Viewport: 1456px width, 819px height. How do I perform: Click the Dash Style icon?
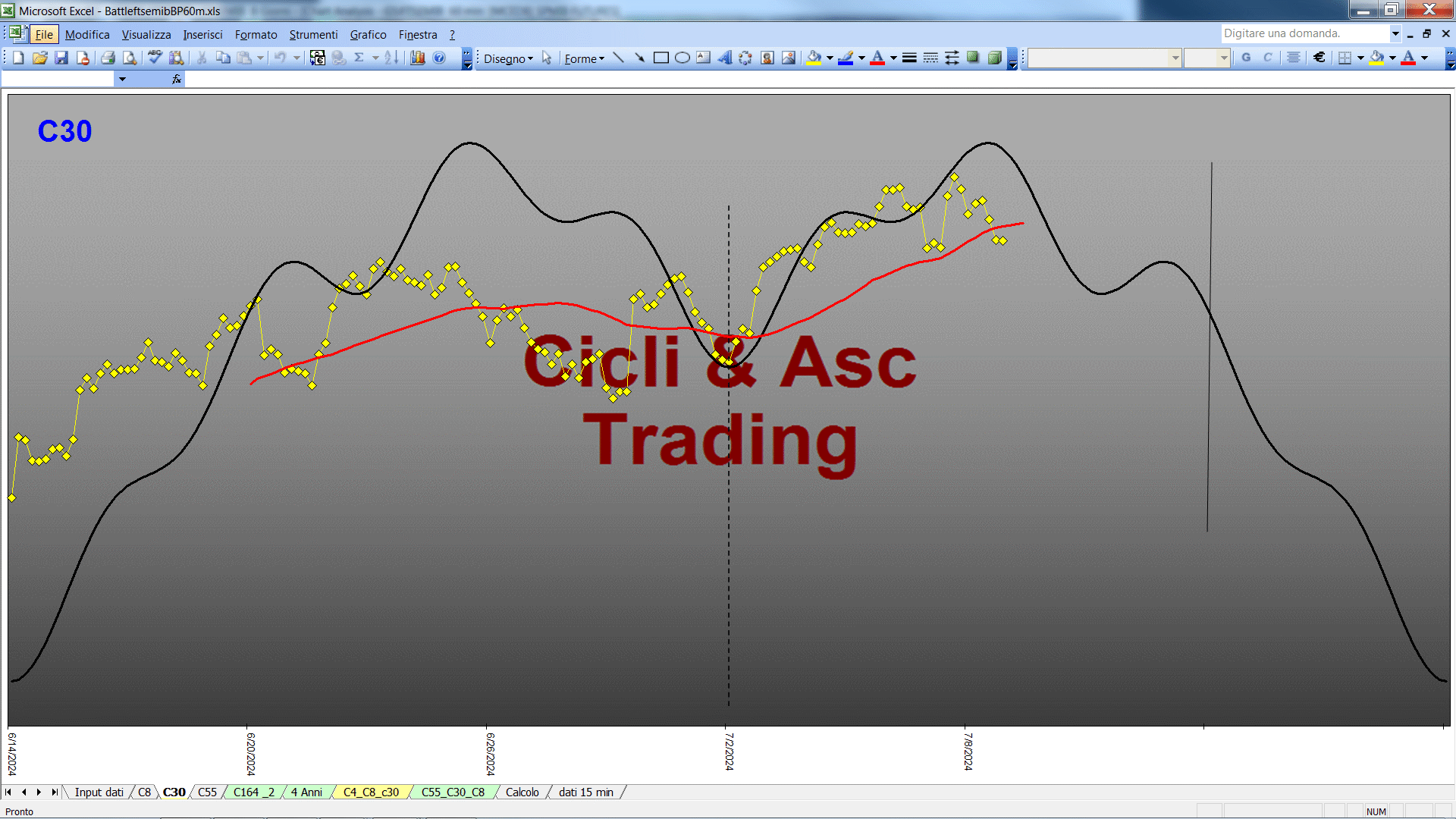930,58
